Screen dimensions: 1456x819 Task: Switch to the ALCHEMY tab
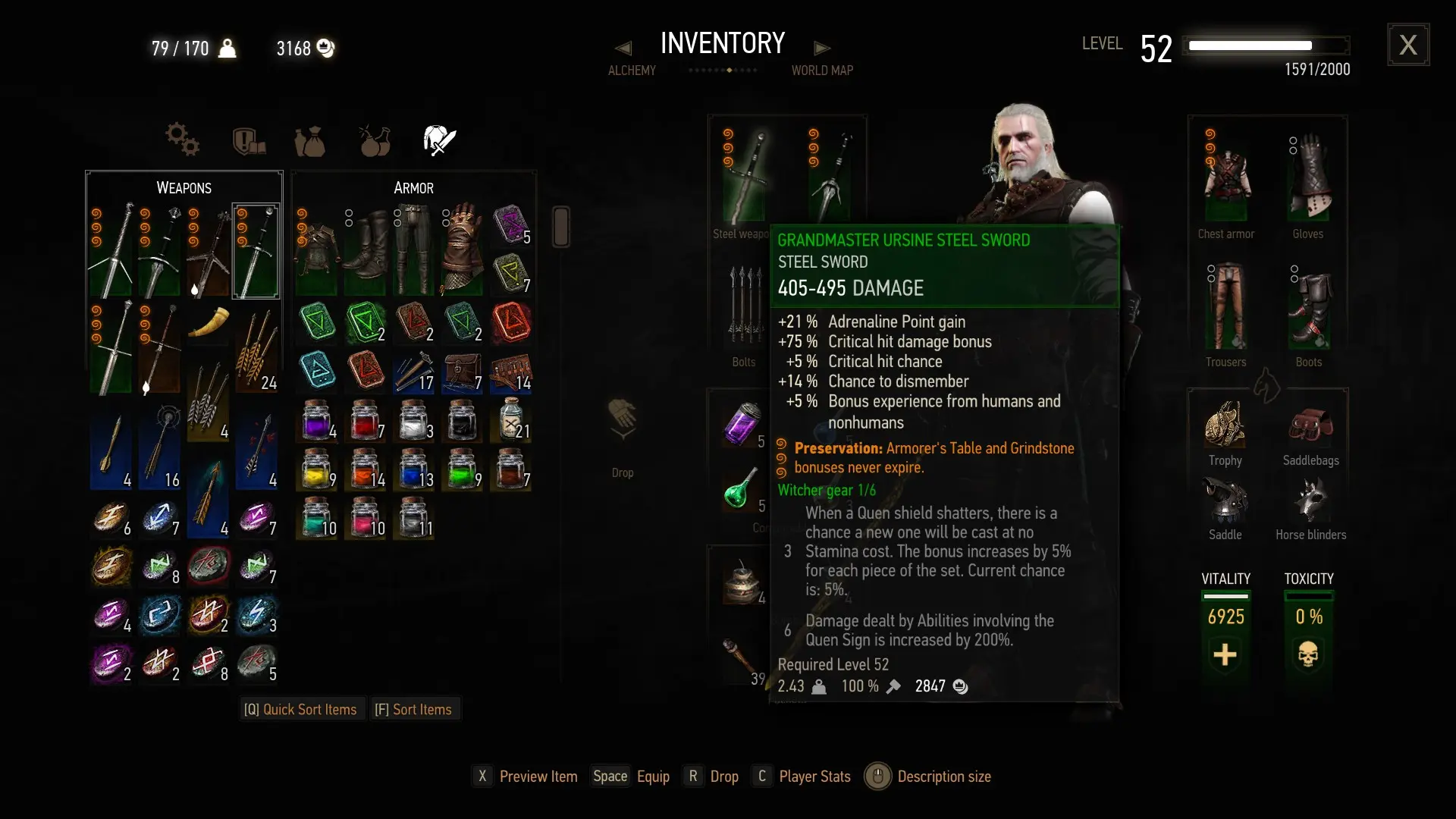pos(632,71)
